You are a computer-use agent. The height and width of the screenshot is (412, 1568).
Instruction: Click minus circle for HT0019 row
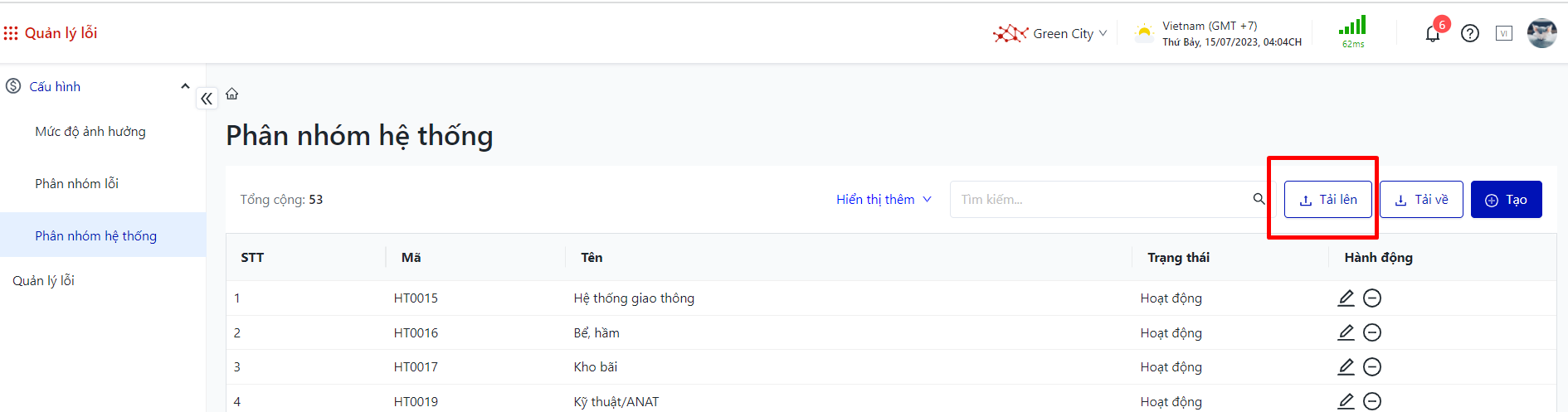pos(1372,401)
